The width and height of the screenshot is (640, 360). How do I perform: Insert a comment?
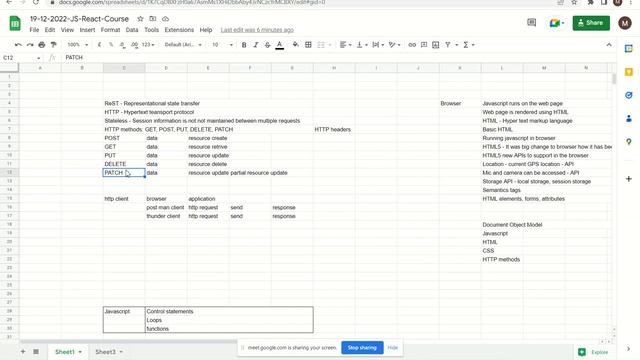click(x=424, y=45)
